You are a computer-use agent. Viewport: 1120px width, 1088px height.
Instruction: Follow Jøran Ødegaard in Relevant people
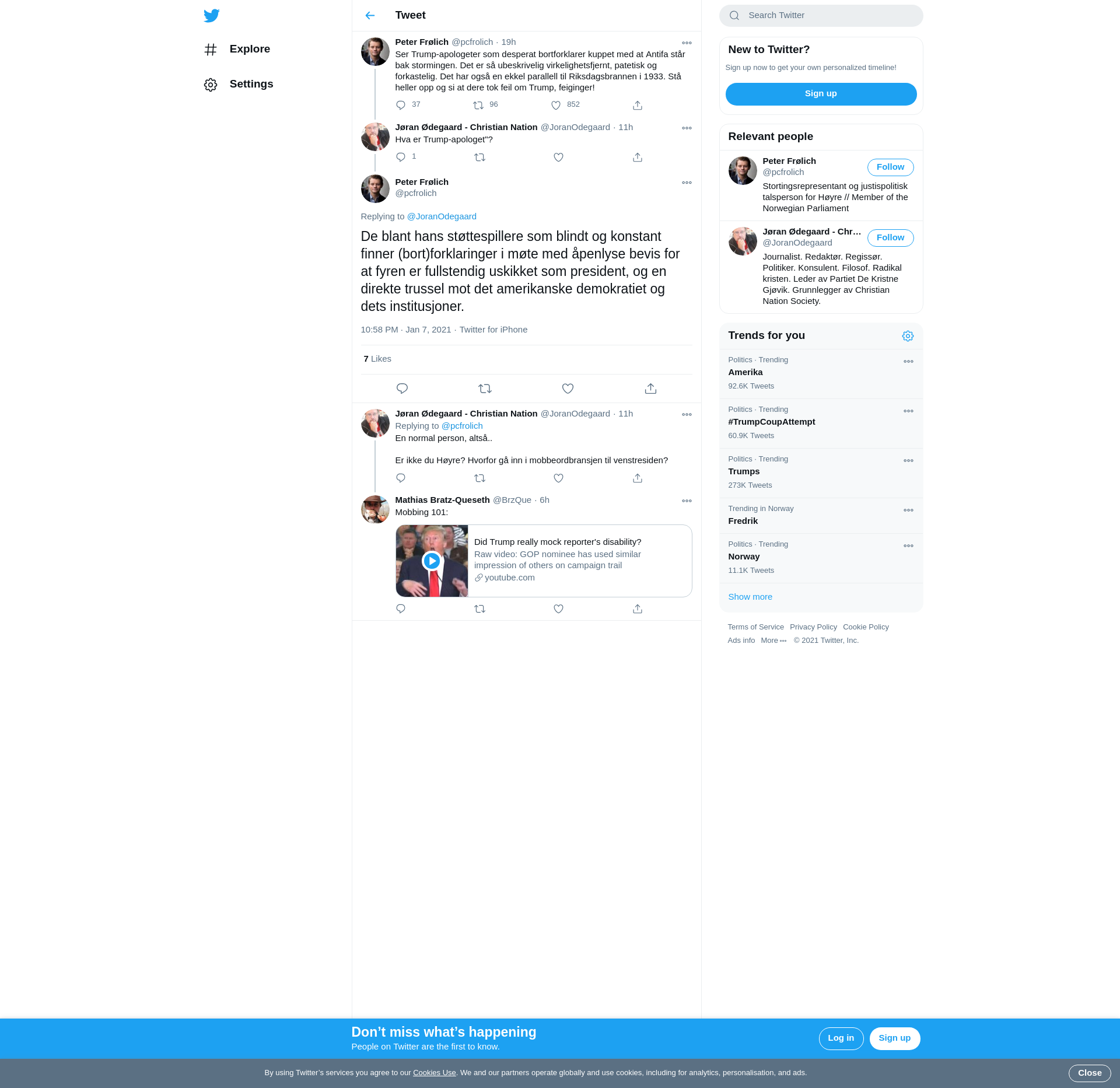890,238
